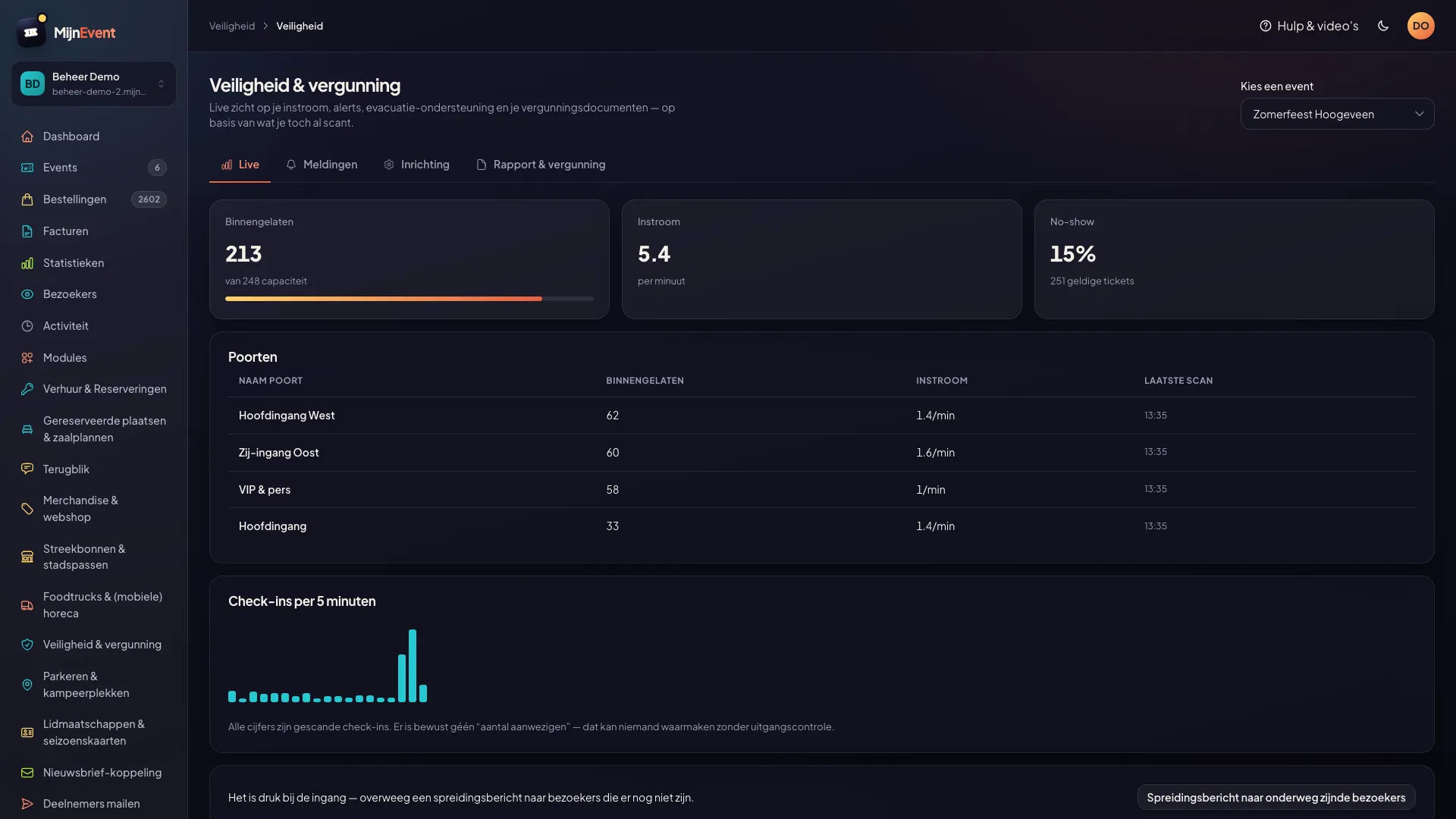This screenshot has width=1456, height=819.
Task: Open the Facturen document icon
Action: [x=27, y=231]
